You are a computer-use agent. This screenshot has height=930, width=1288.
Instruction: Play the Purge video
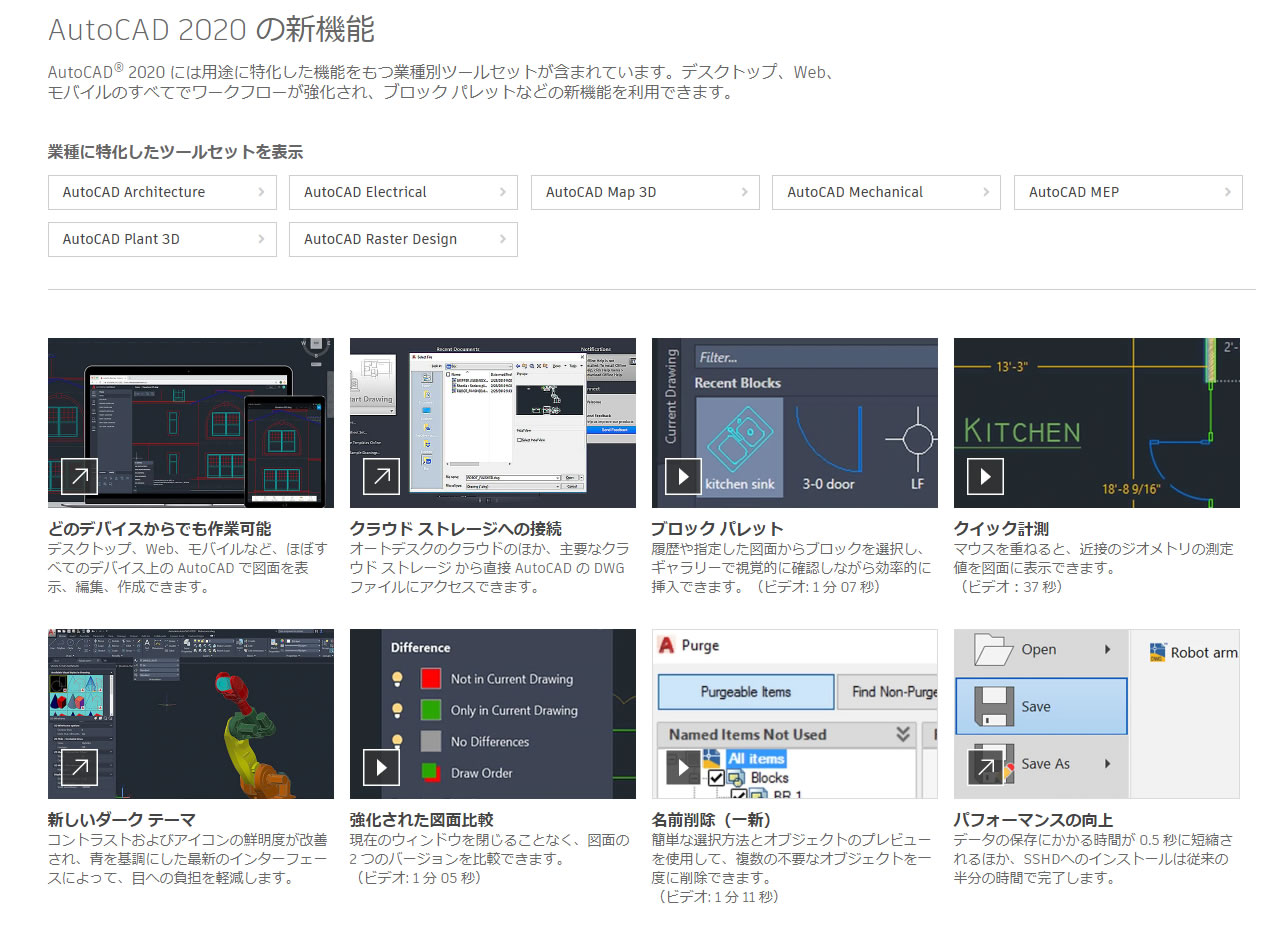coord(683,767)
